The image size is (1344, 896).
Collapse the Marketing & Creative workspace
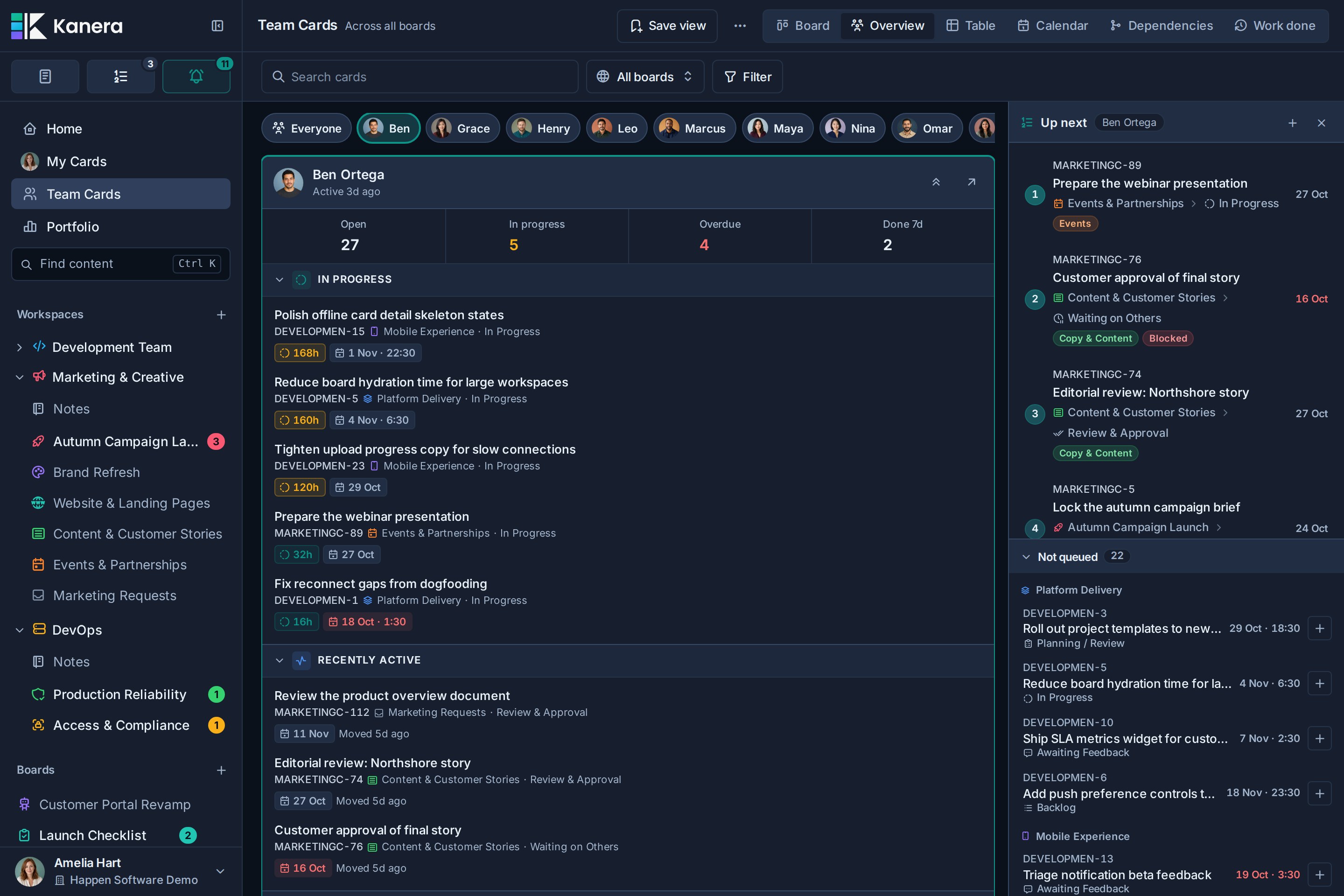pyautogui.click(x=20, y=377)
